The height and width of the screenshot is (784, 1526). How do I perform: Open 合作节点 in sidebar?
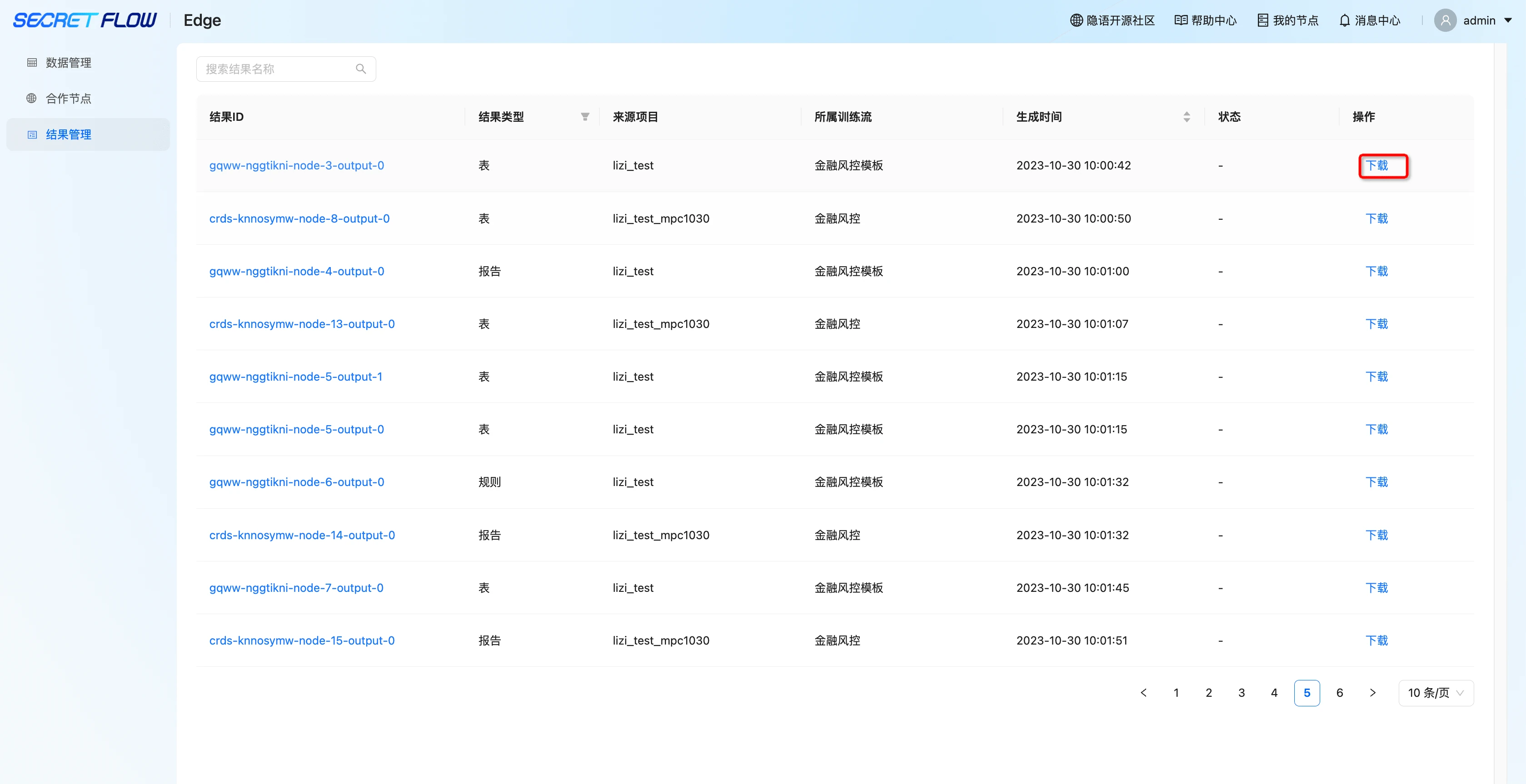[88, 98]
